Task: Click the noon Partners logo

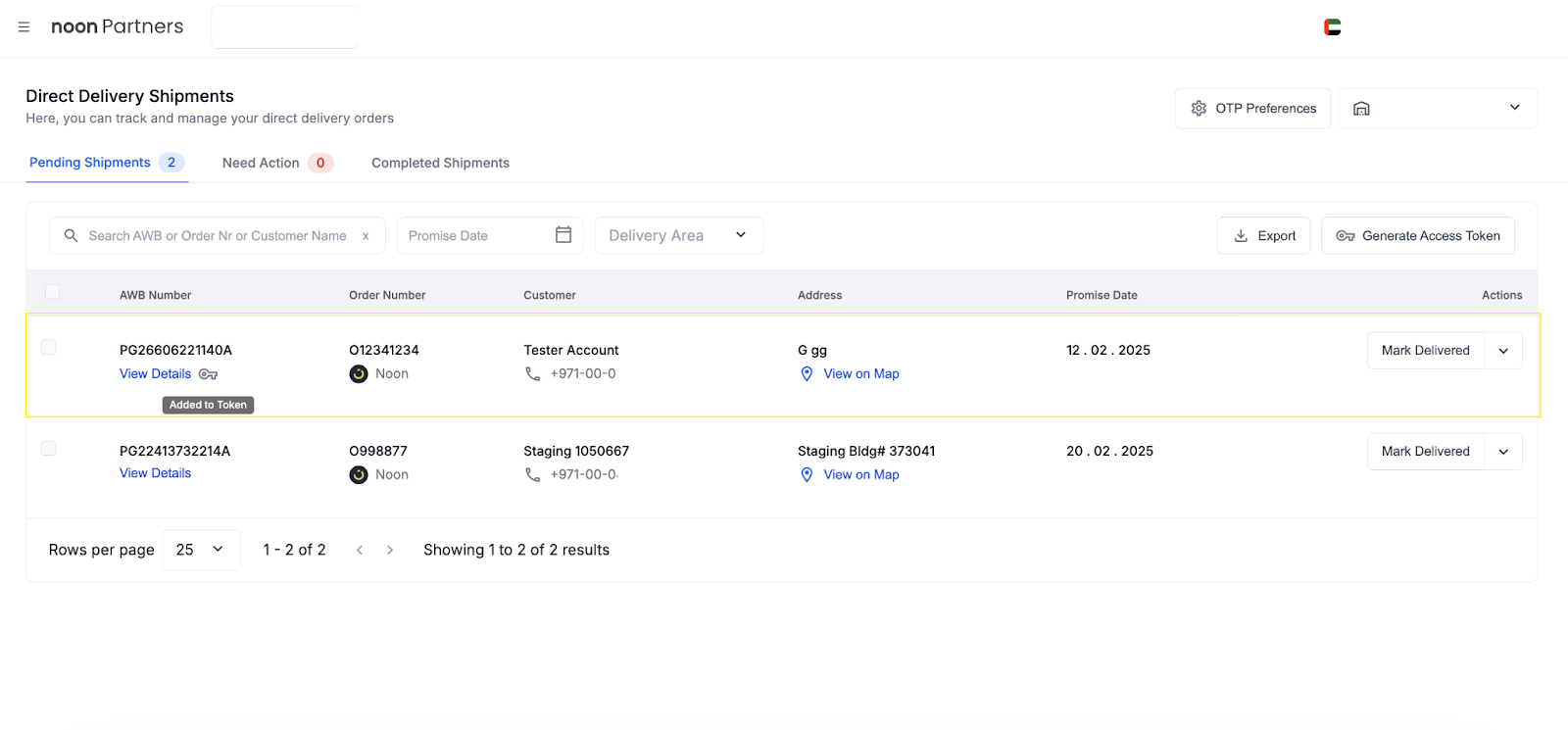Action: 117,26
